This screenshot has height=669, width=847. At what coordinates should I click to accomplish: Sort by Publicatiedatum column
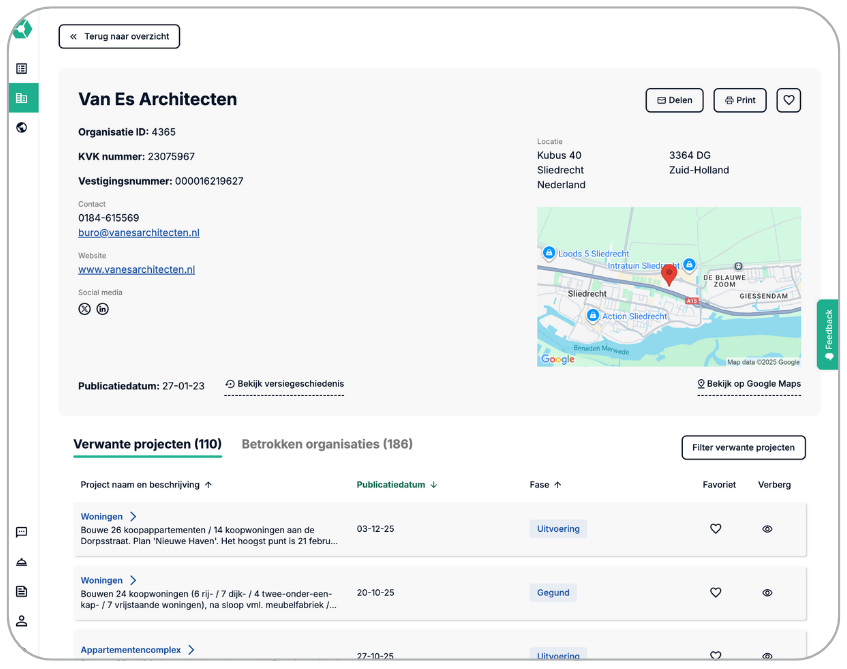click(x=396, y=485)
